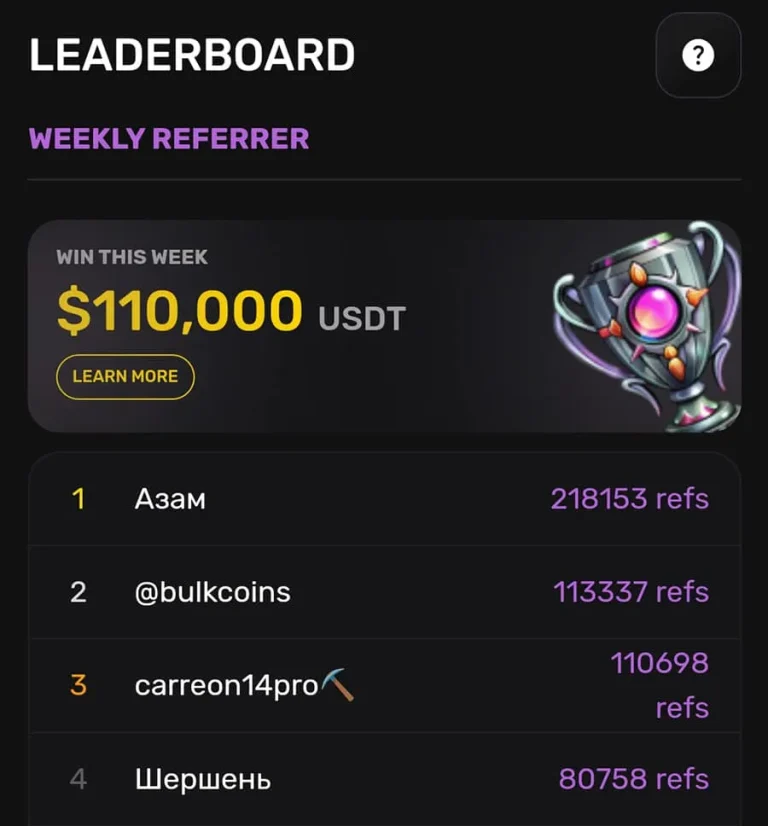Viewport: 768px width, 826px height.
Task: Click the pickaxe emoji beside carreon14pro
Action: 337,686
